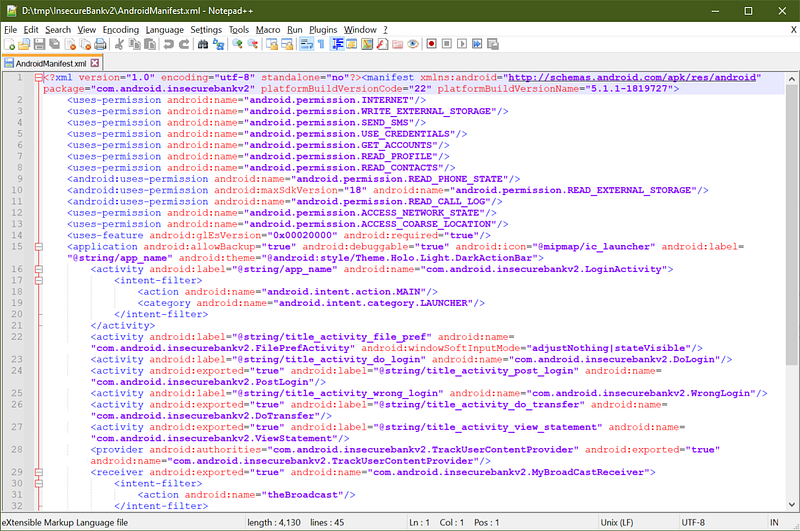Click the vertical scrollbar up arrow
This screenshot has height=531, width=800.
[x=791, y=79]
